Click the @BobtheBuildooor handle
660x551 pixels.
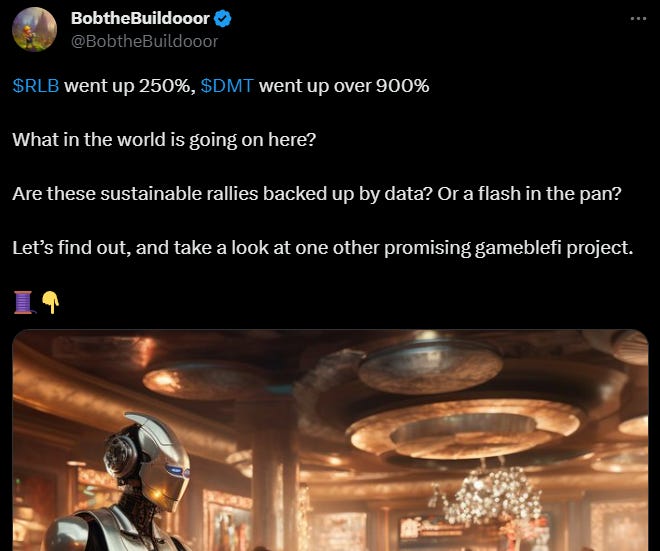click(144, 41)
